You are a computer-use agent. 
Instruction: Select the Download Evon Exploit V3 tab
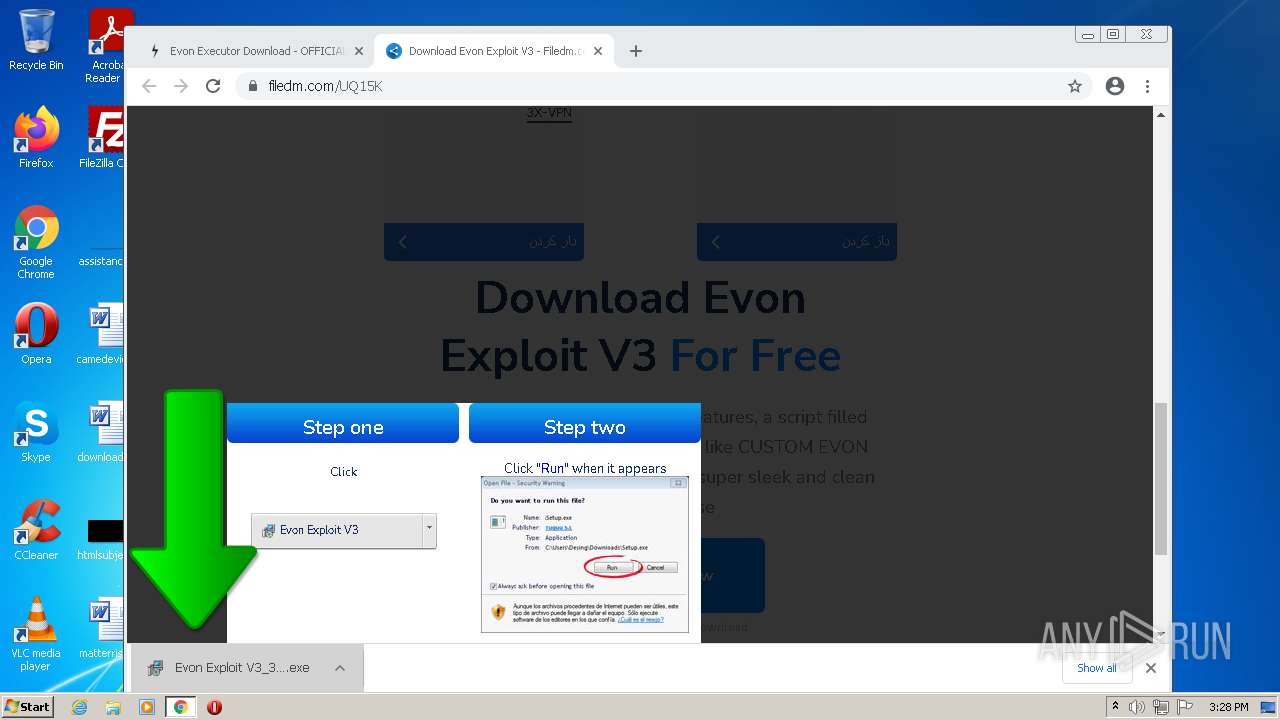tap(495, 51)
